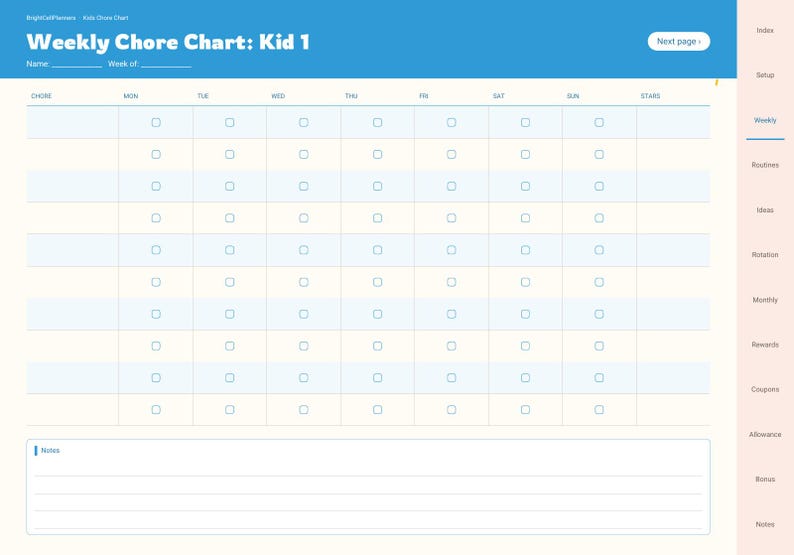Open the Allowance tab
Image resolution: width=794 pixels, height=555 pixels.
pos(765,434)
